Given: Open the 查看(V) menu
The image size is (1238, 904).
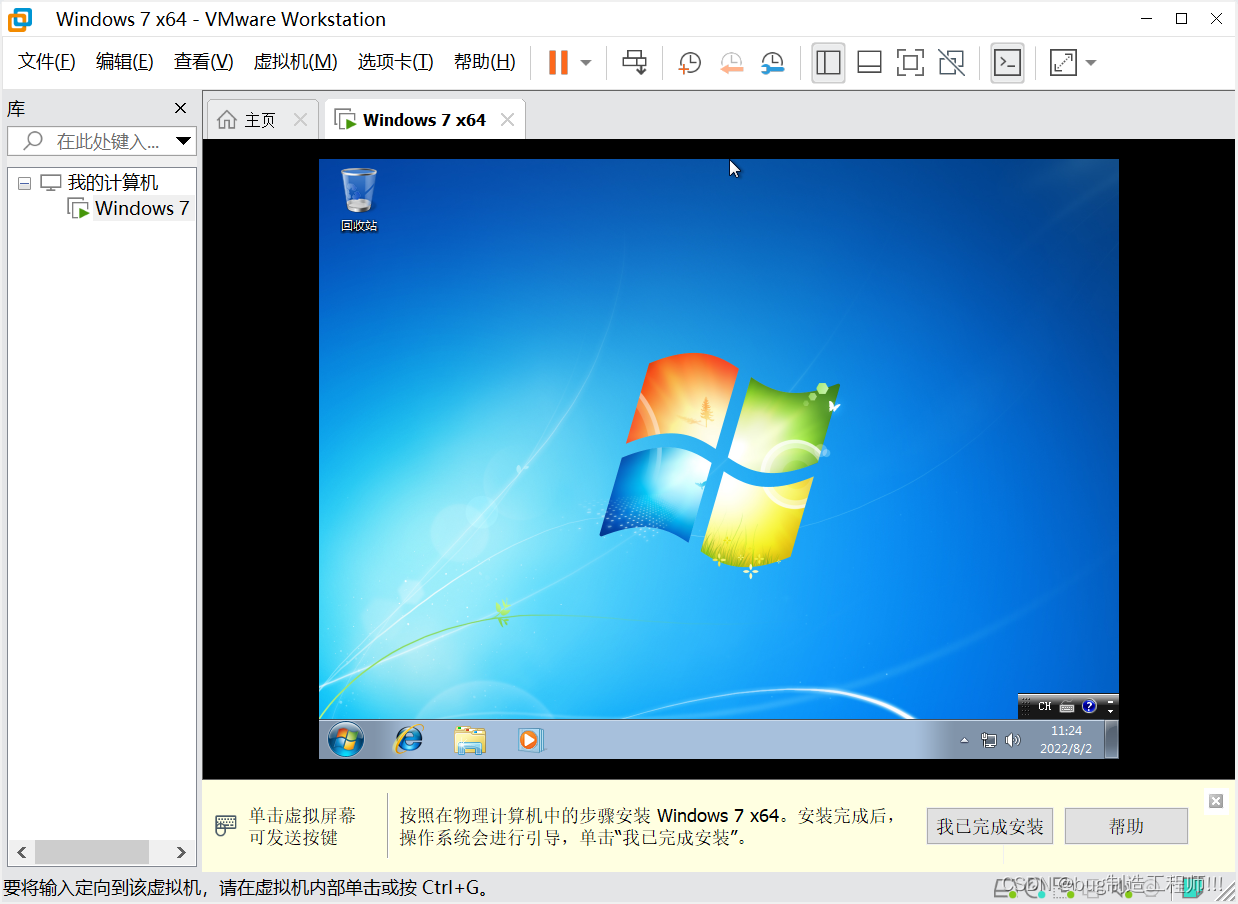Looking at the screenshot, I should coord(204,62).
